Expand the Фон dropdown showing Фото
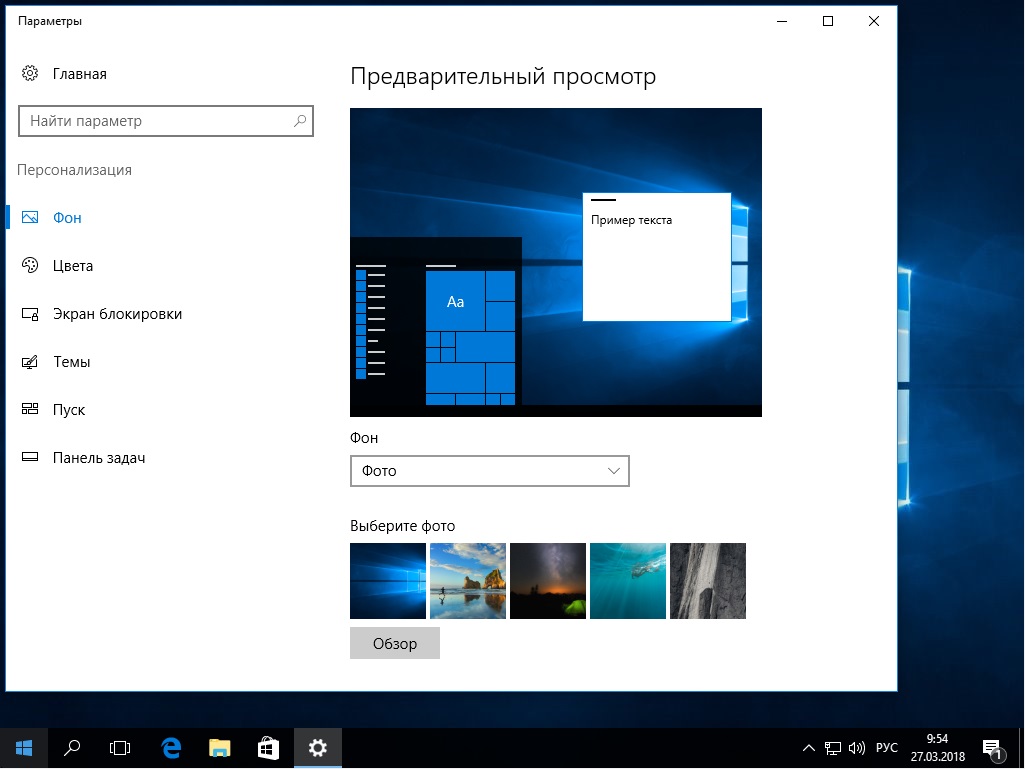 click(x=489, y=471)
